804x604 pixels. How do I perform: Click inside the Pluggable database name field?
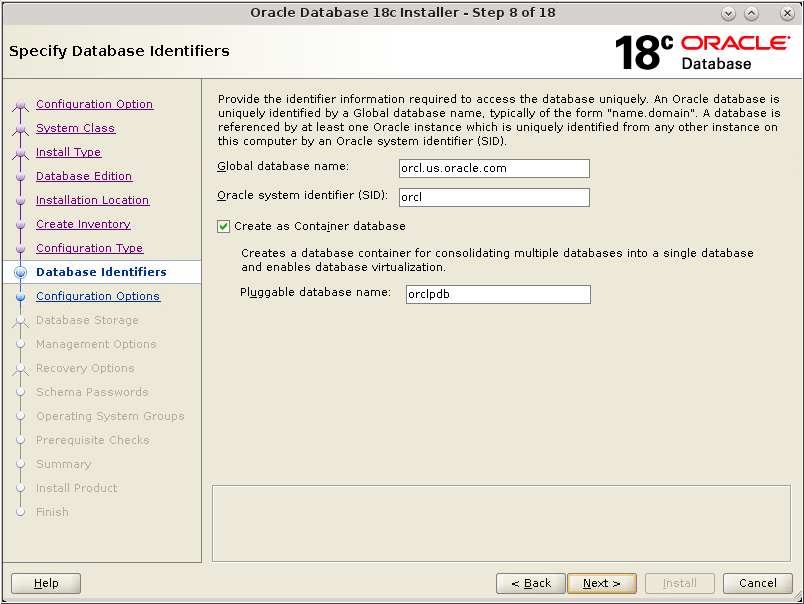pyautogui.click(x=497, y=294)
